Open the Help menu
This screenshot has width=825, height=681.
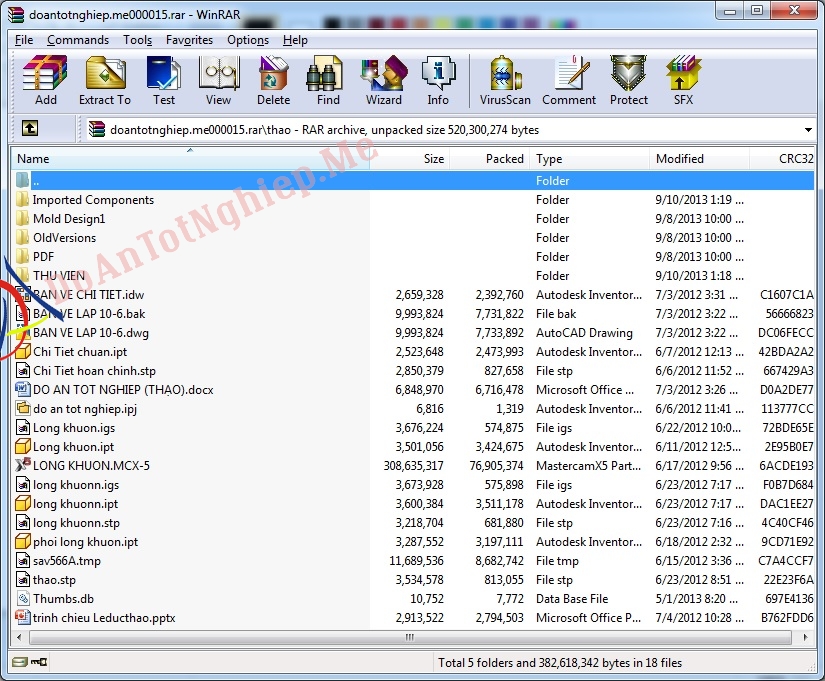point(295,40)
